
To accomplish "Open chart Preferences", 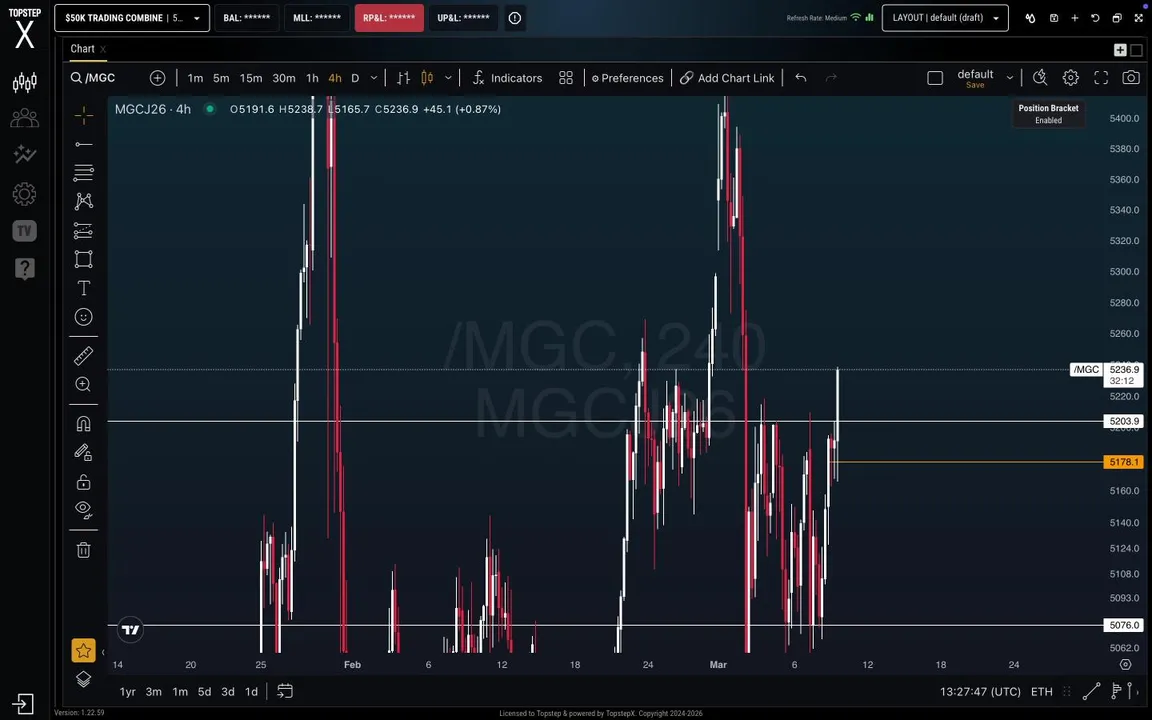I will tap(627, 78).
